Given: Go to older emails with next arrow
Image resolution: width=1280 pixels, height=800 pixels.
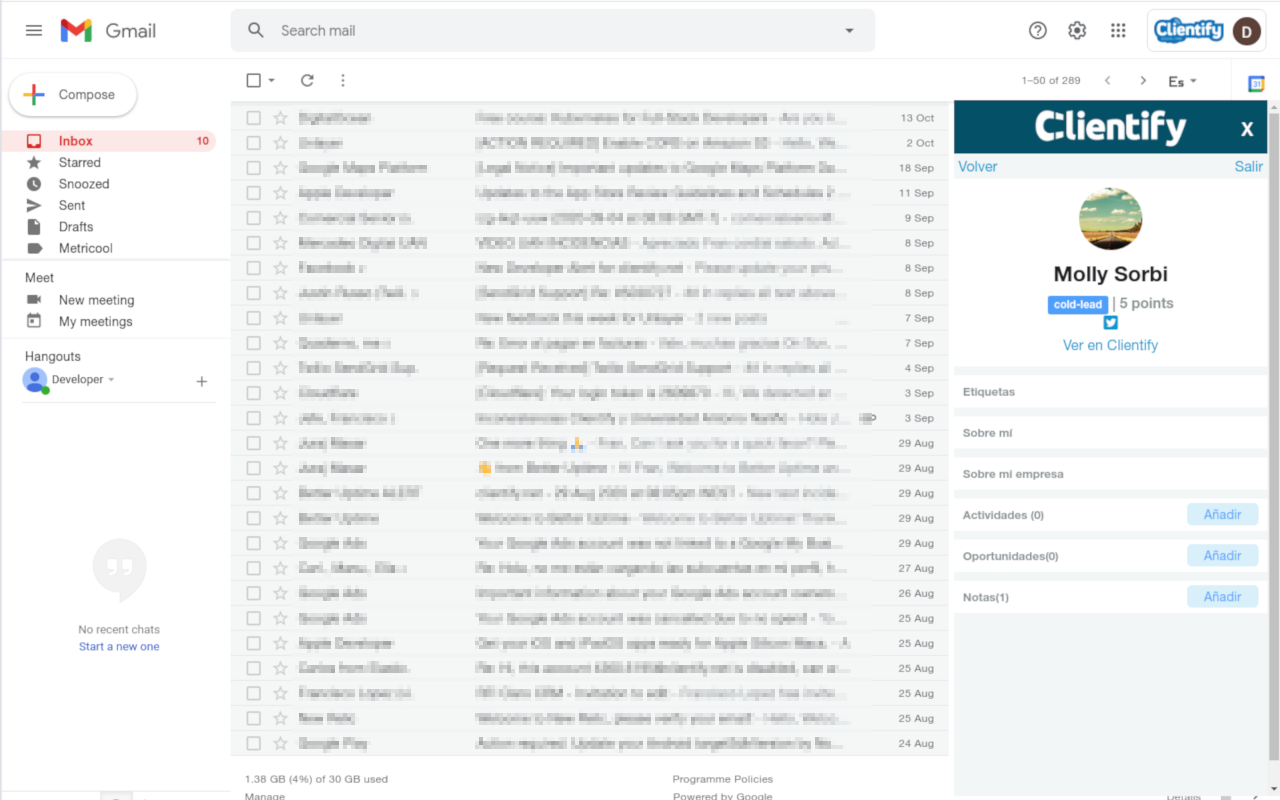Looking at the screenshot, I should coord(1143,81).
